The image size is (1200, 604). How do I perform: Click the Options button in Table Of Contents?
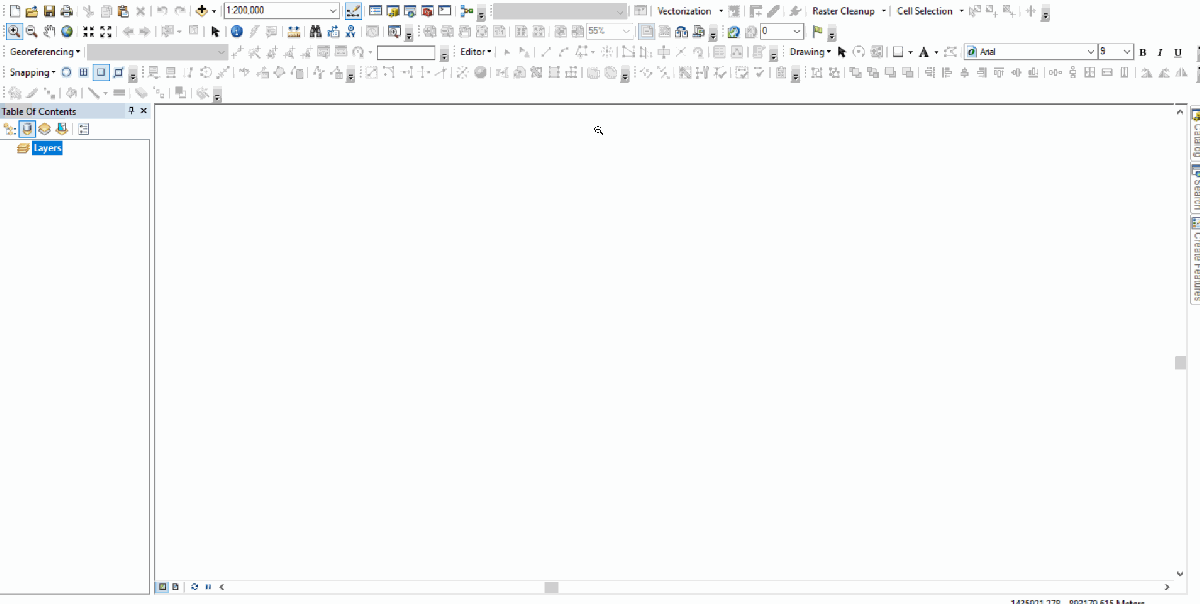pyautogui.click(x=84, y=129)
